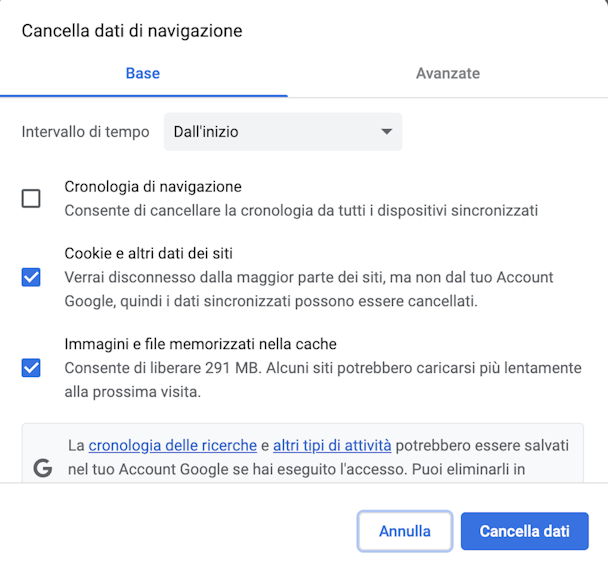The width and height of the screenshot is (608, 567).
Task: Click the Cancella dati button
Action: tap(525, 531)
